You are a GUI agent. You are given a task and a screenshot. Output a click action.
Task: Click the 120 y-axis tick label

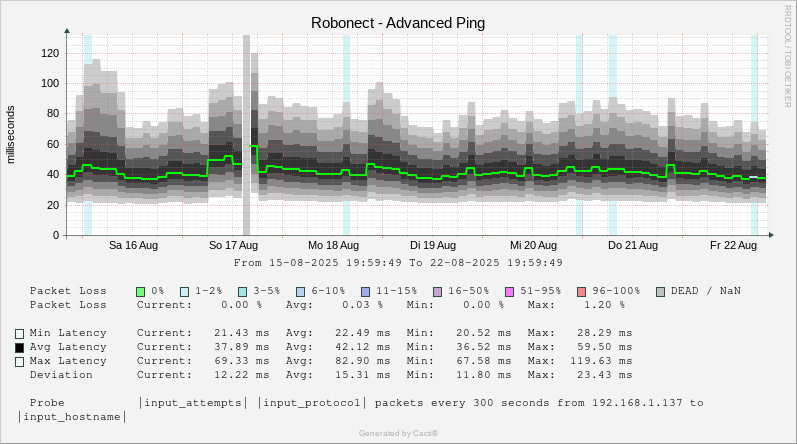point(50,53)
